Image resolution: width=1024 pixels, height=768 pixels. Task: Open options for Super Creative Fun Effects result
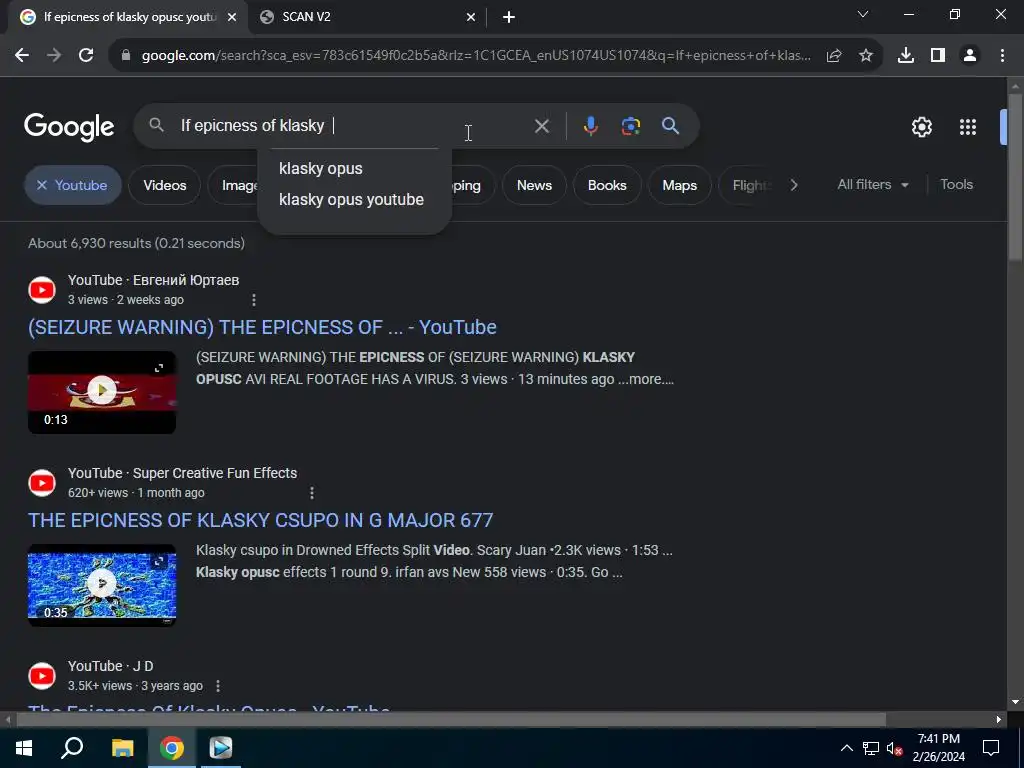coord(312,492)
